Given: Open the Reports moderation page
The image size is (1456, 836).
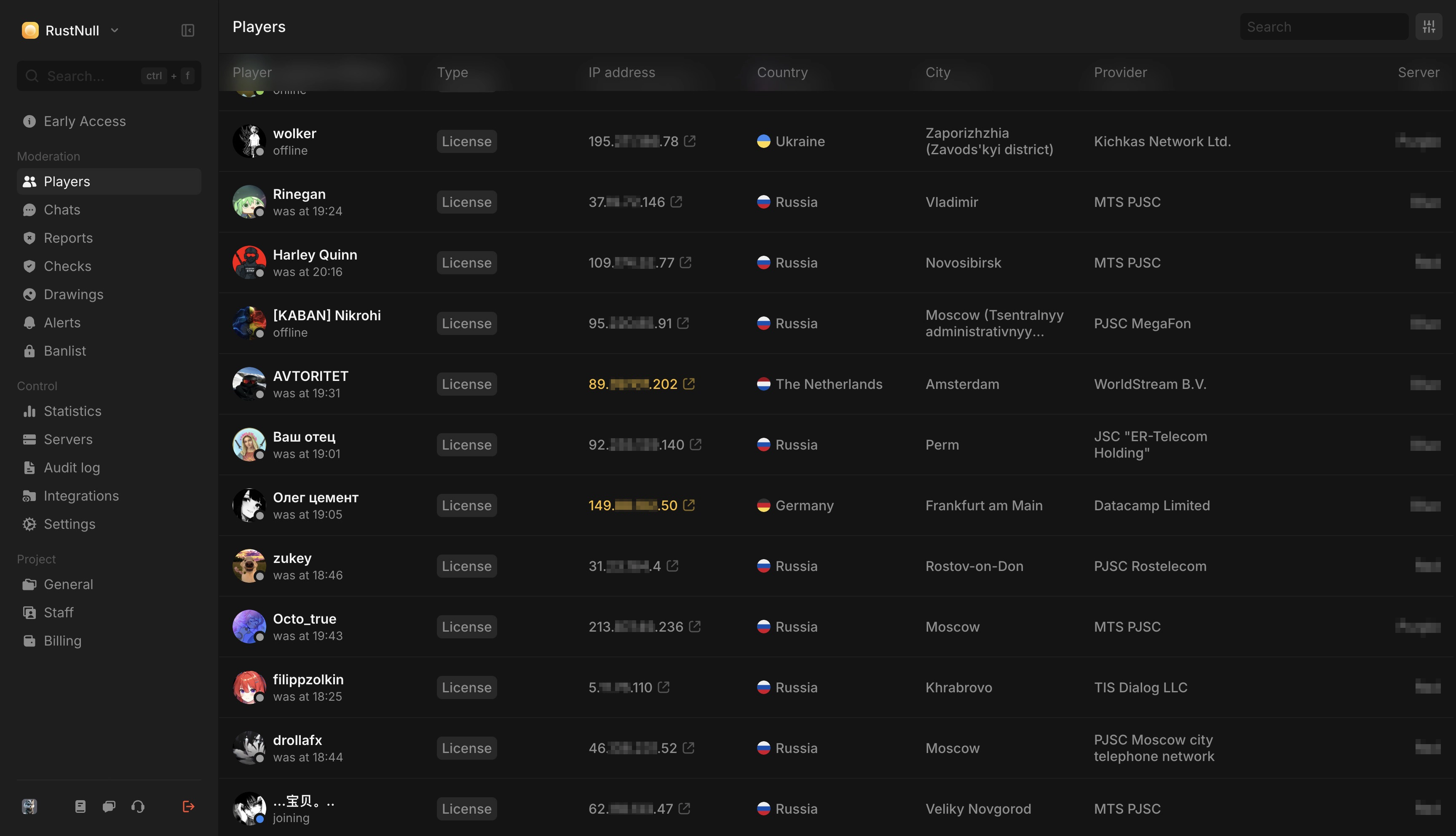Looking at the screenshot, I should (68, 238).
